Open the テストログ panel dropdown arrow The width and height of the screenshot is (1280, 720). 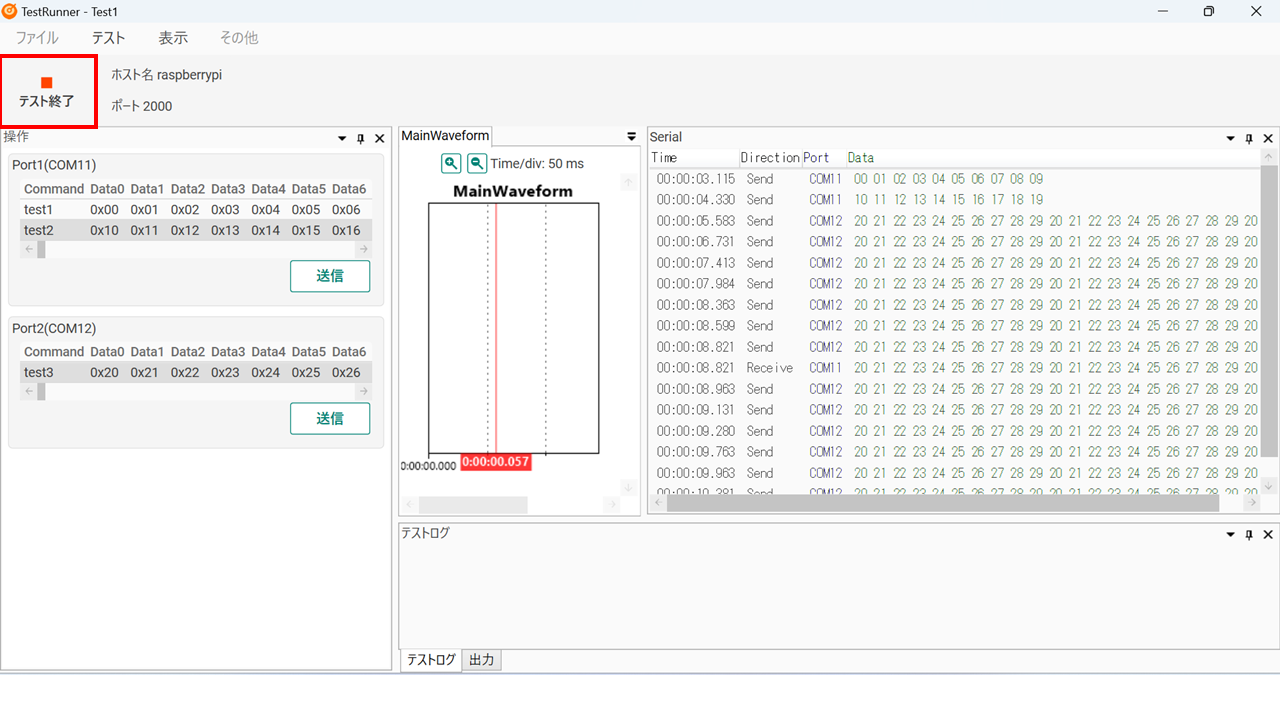click(1229, 534)
